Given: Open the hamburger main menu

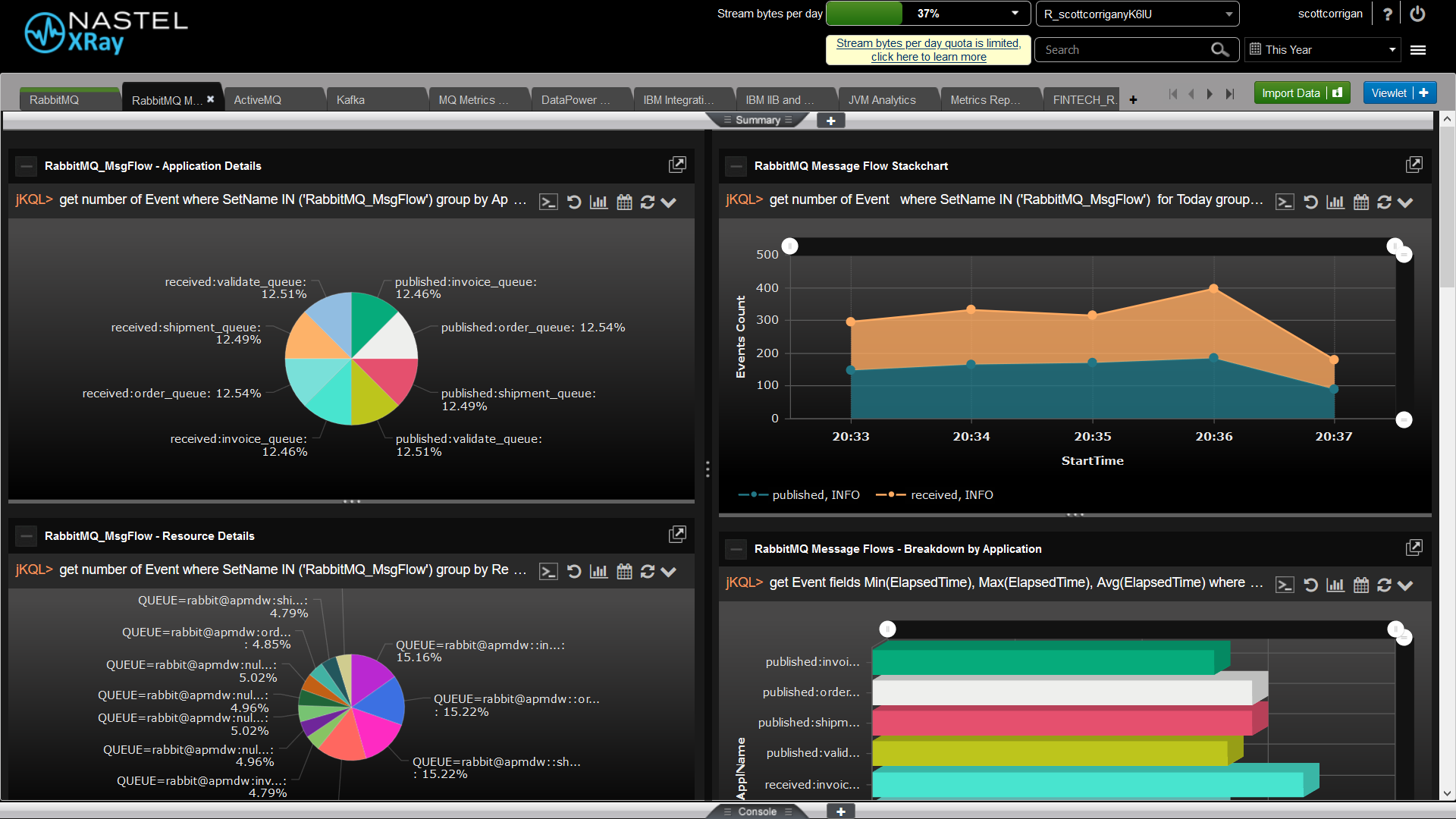Looking at the screenshot, I should [x=1418, y=50].
